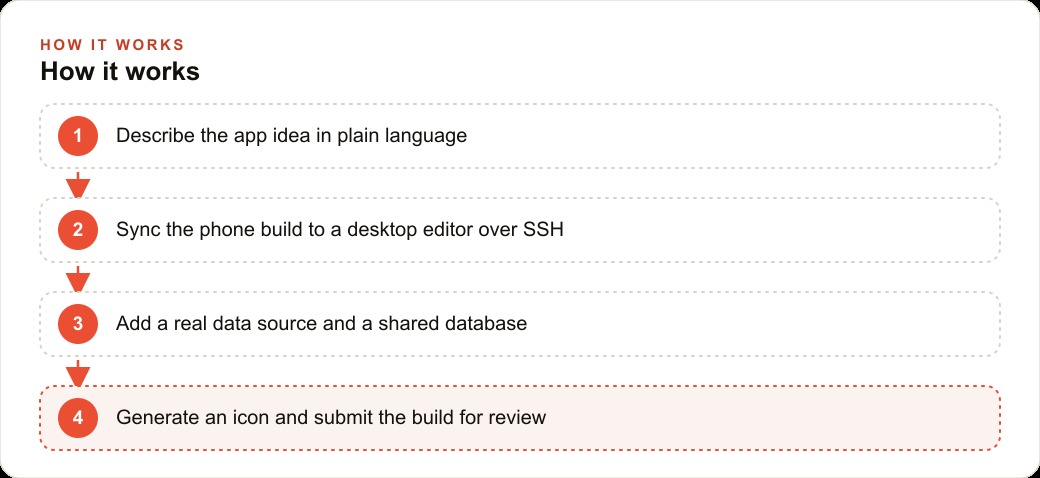Click the bold "How it works" heading
The height and width of the screenshot is (478, 1040).
click(x=120, y=71)
